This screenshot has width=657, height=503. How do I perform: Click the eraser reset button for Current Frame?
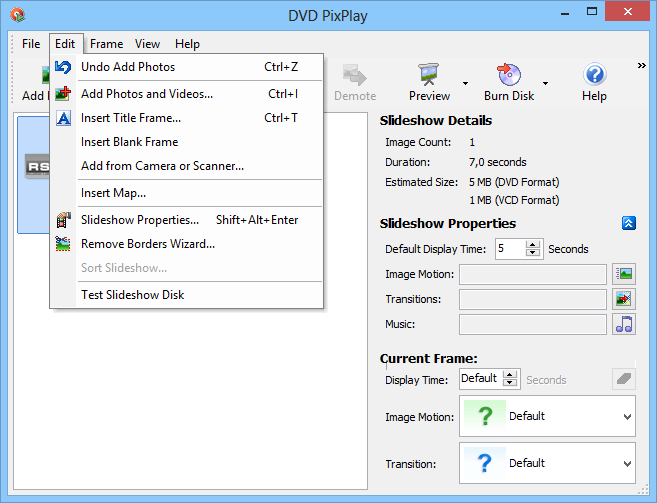pos(624,379)
